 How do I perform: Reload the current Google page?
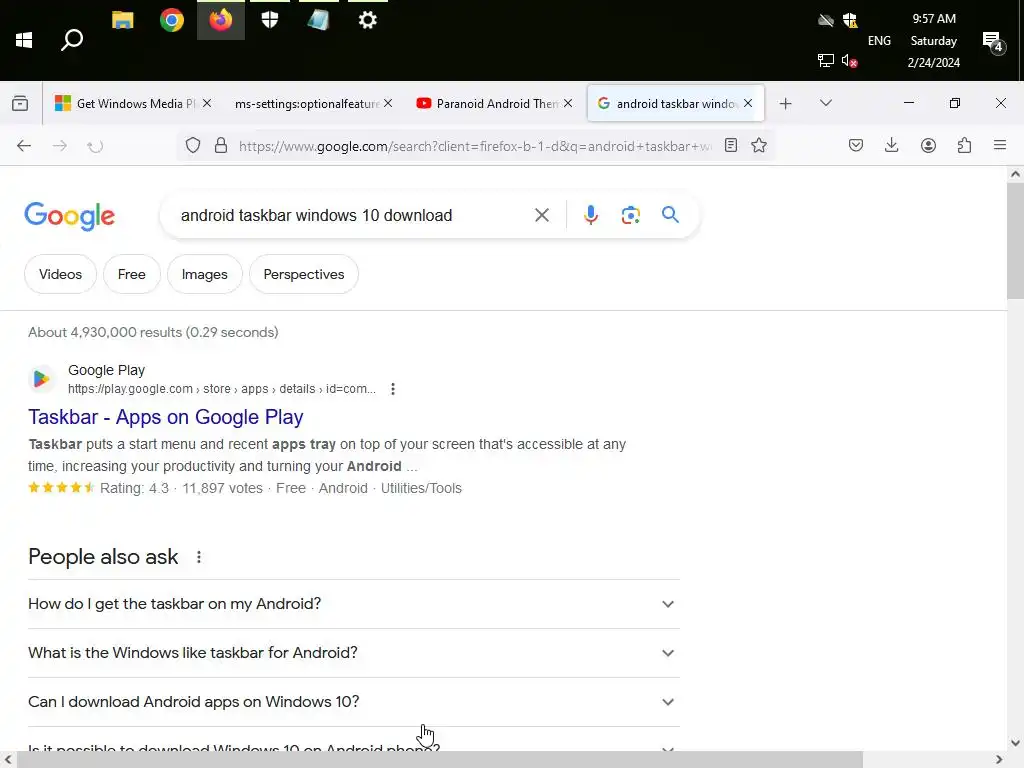point(95,146)
